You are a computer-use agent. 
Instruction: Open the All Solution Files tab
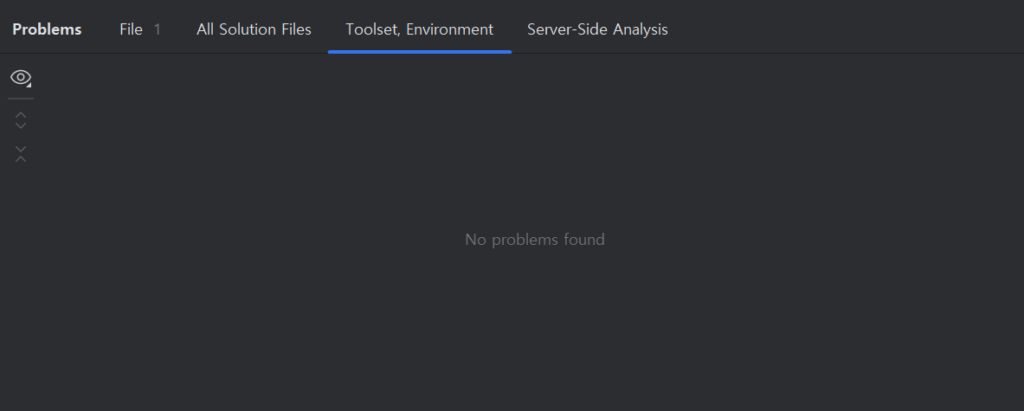point(254,29)
